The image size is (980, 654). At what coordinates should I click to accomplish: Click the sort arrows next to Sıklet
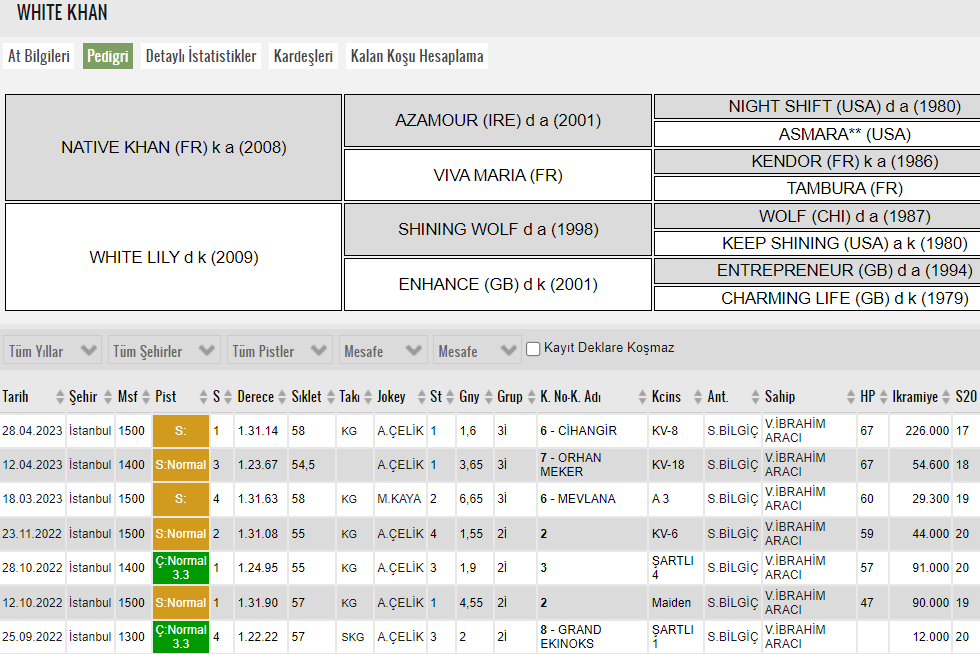tap(331, 396)
